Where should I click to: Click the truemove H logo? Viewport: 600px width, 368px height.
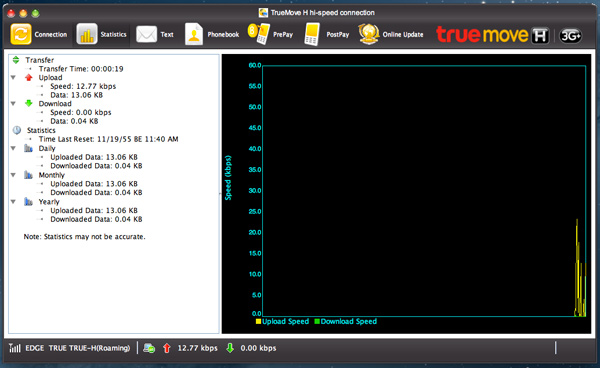pyautogui.click(x=493, y=35)
